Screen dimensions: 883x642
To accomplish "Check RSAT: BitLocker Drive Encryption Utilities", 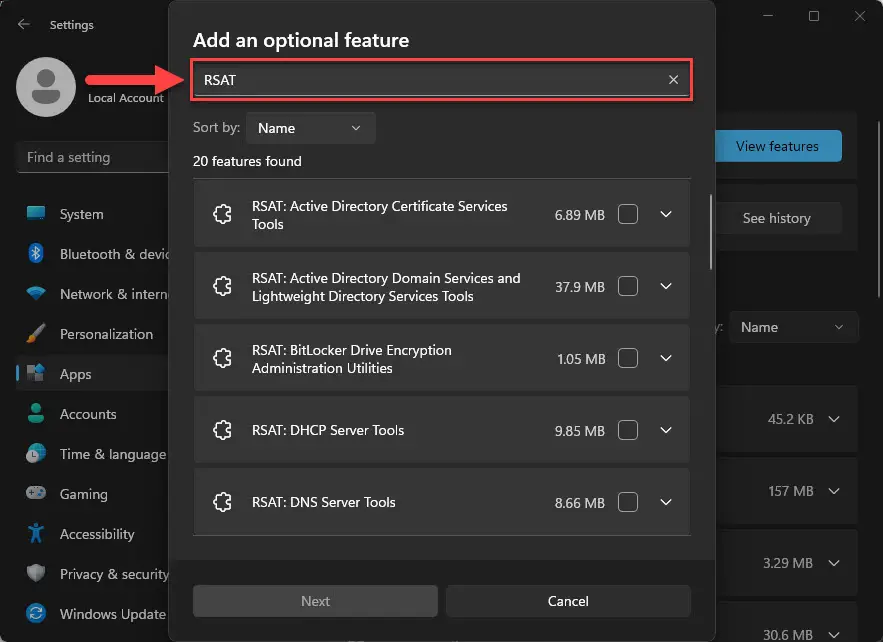I will pos(628,359).
